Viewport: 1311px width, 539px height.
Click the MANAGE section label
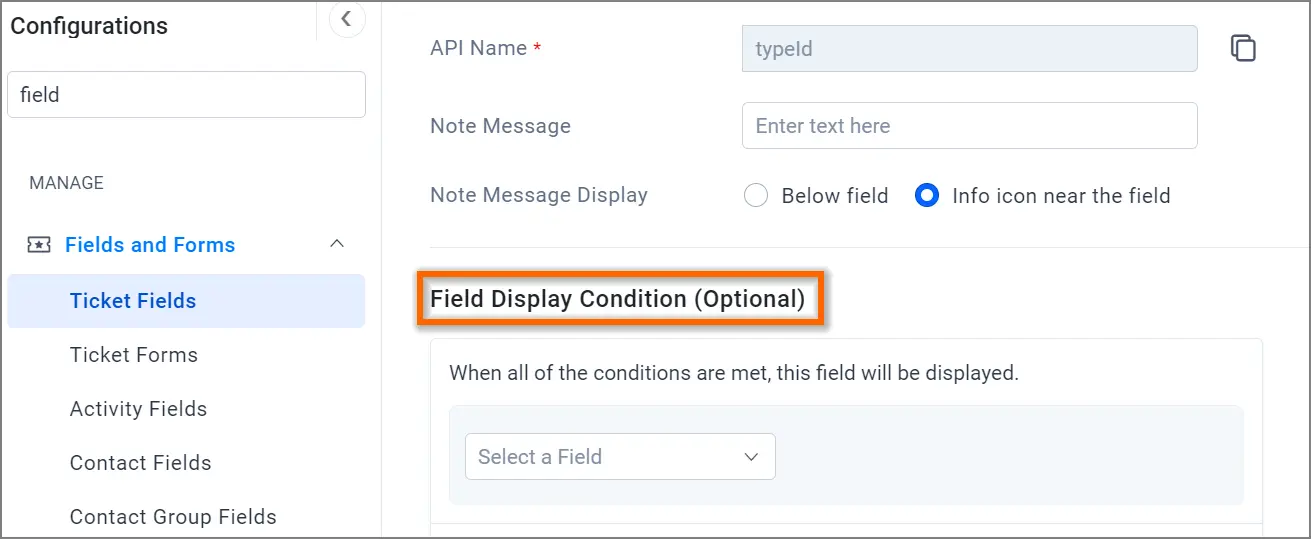(67, 183)
